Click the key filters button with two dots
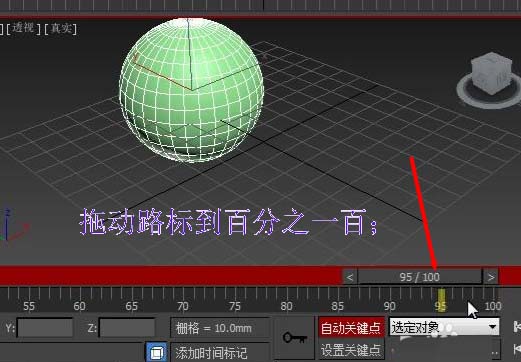 (x=495, y=350)
